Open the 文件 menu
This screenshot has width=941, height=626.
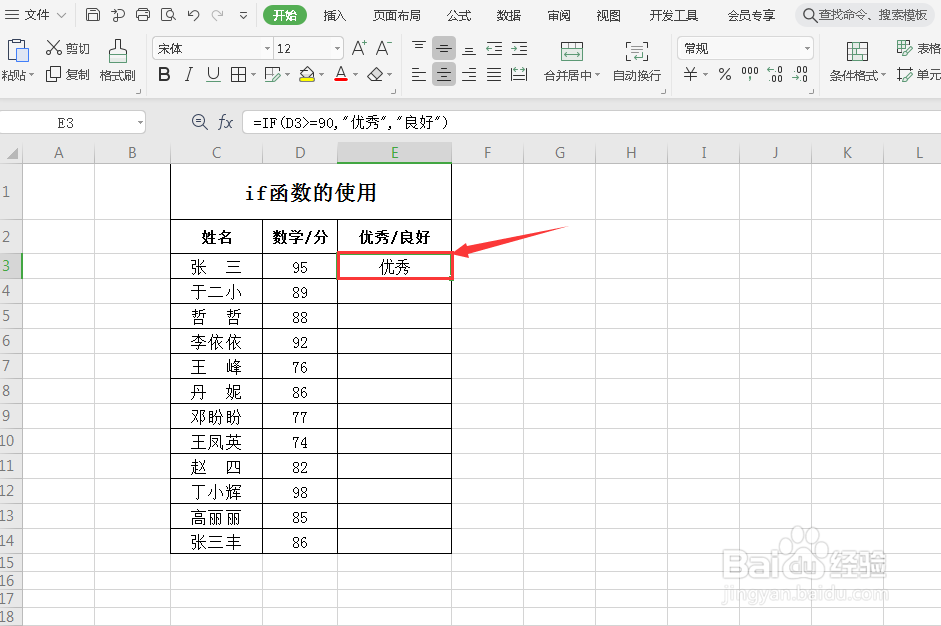click(37, 15)
